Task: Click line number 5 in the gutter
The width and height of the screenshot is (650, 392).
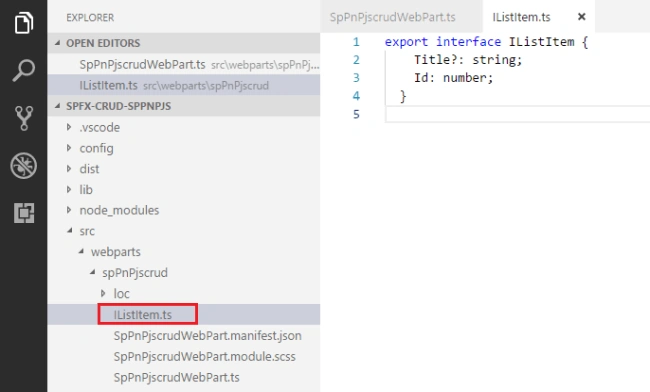Action: tap(356, 114)
